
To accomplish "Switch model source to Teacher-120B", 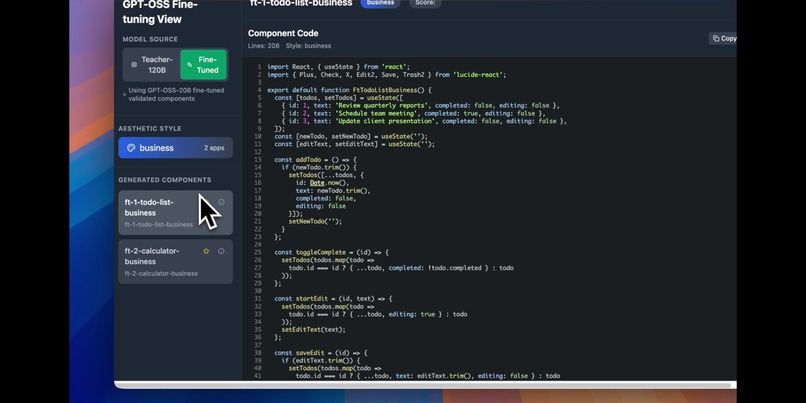I will (x=152, y=65).
